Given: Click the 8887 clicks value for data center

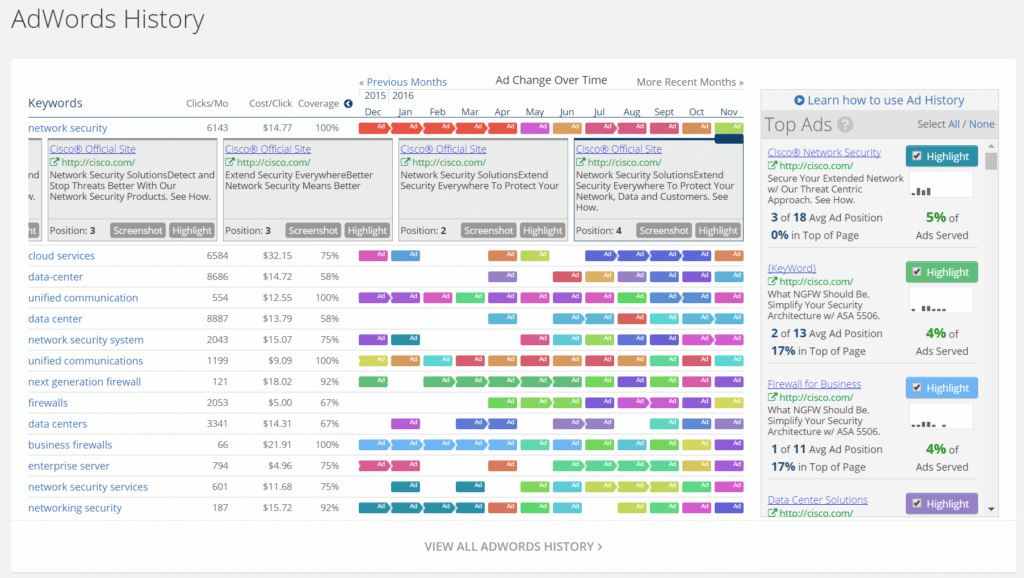Looking at the screenshot, I should pos(217,319).
